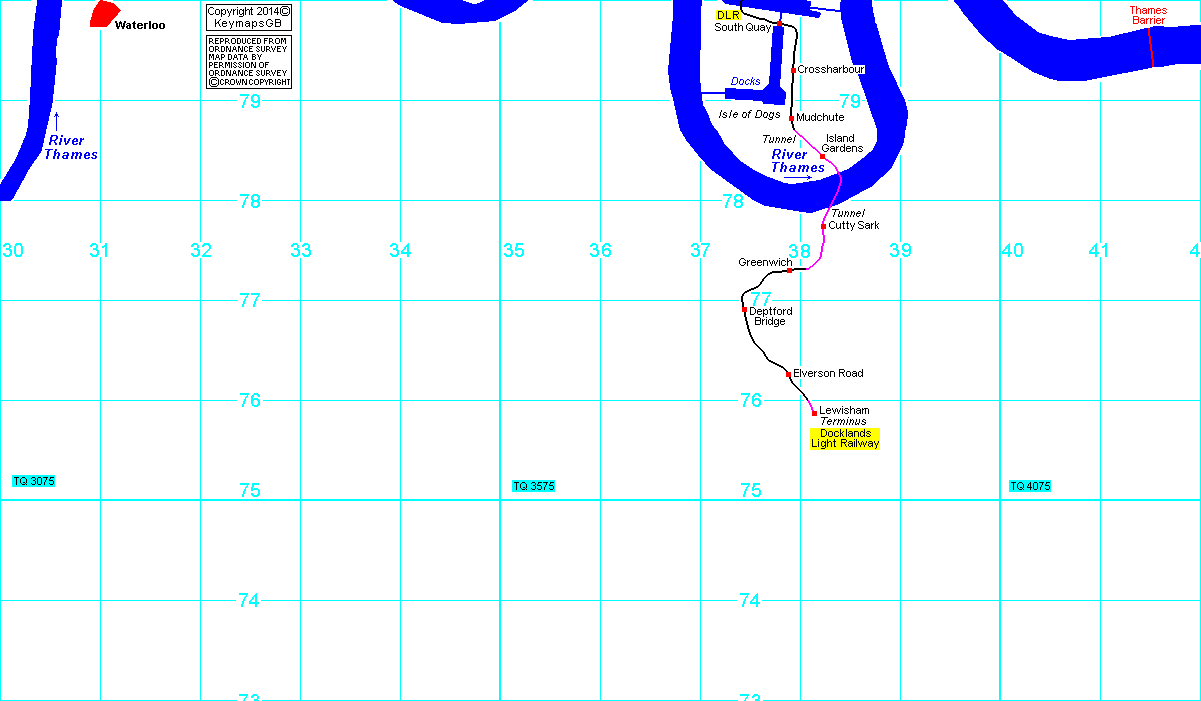The image size is (1201, 701).
Task: Click the red Thames Barrier text label
Action: [x=1148, y=15]
